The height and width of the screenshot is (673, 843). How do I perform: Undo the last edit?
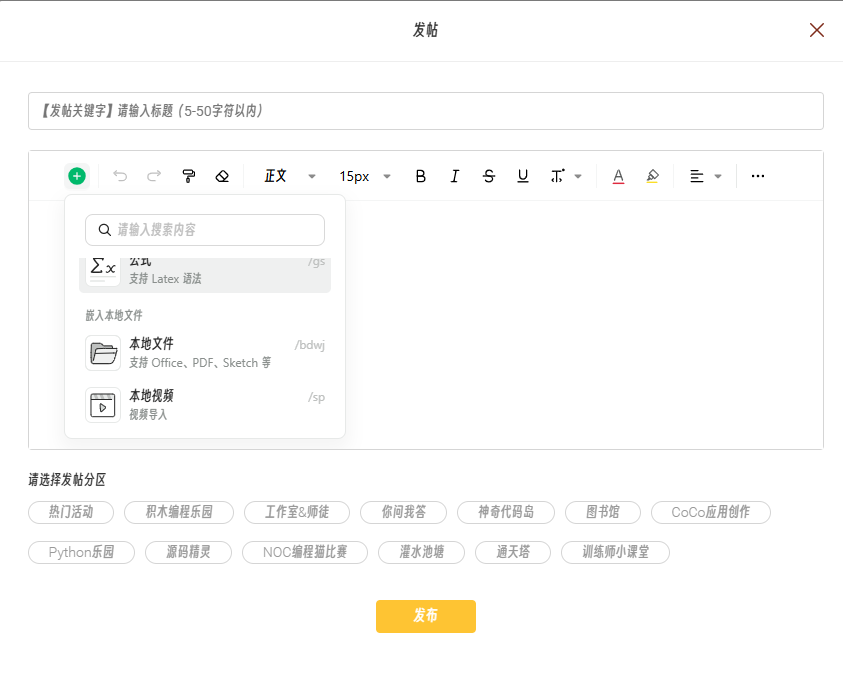click(120, 176)
